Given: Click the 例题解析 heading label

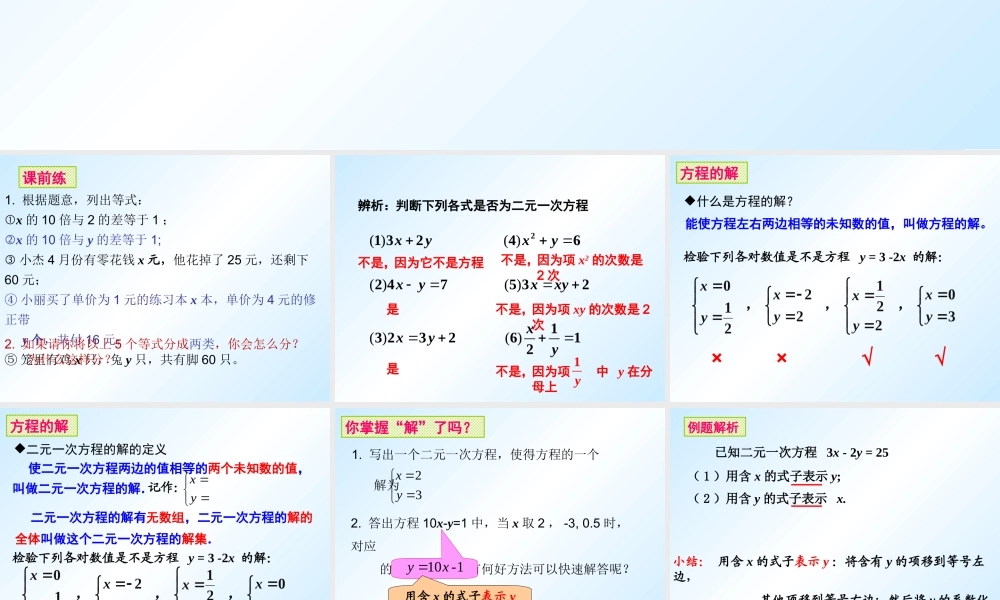Looking at the screenshot, I should click(x=714, y=427).
